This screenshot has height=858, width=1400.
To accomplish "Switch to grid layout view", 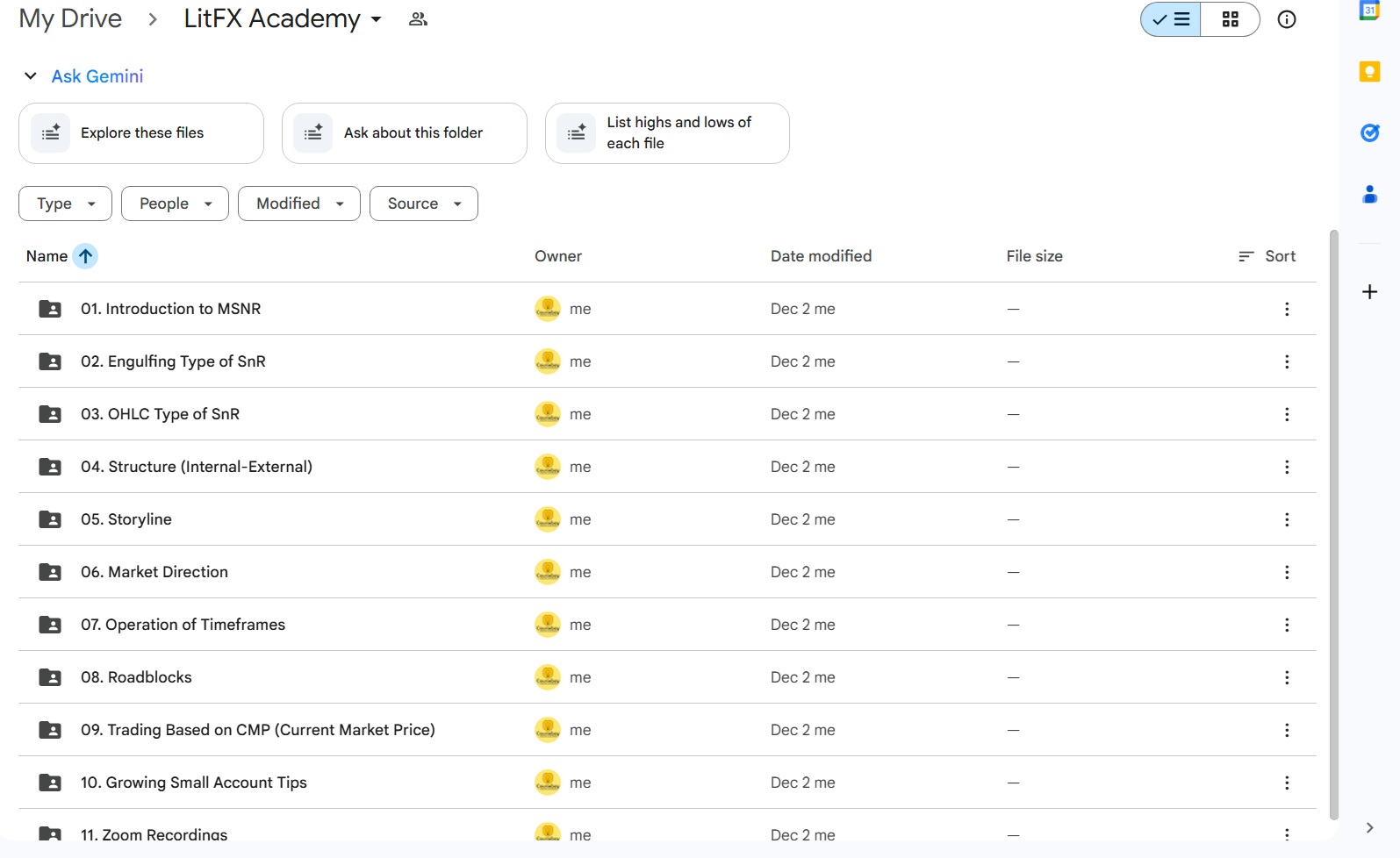I will click(x=1230, y=19).
